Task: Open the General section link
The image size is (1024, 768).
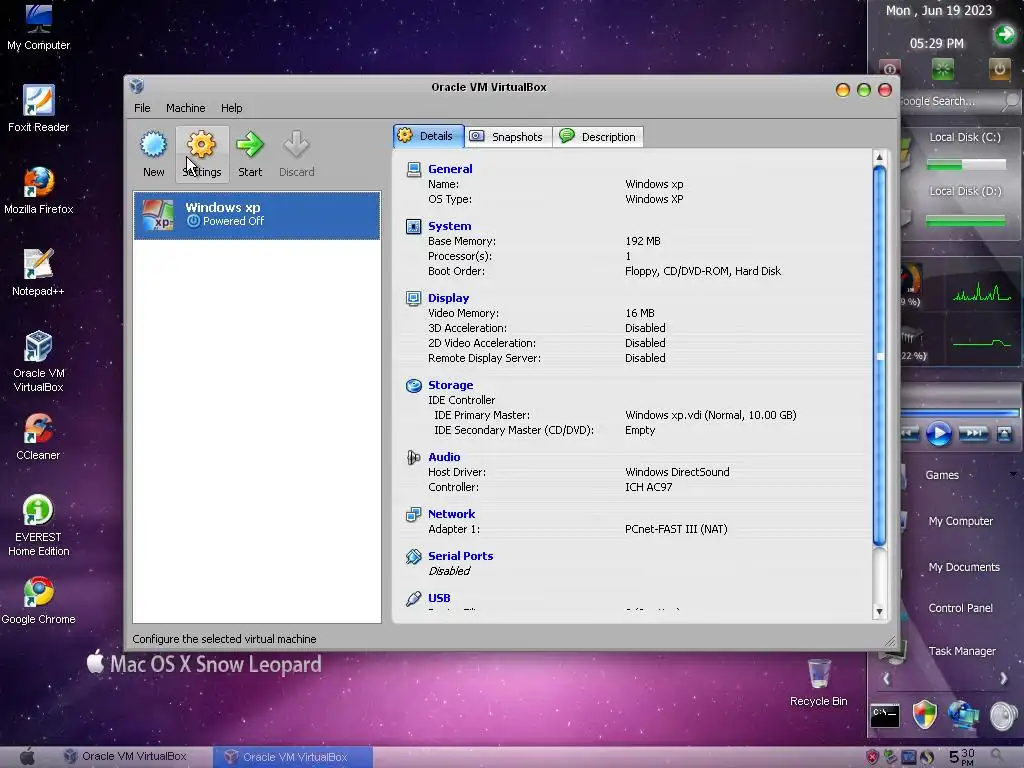Action: (450, 168)
